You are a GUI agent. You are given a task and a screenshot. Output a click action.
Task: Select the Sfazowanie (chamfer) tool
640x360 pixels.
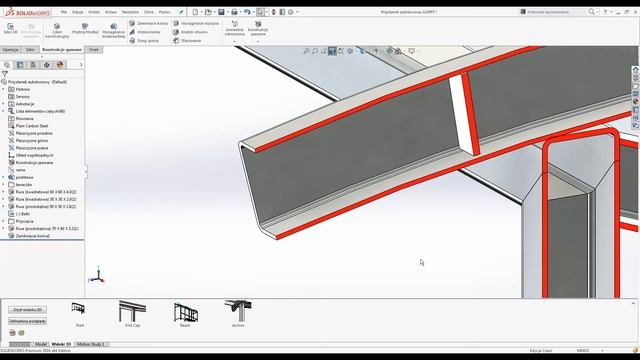[187, 40]
